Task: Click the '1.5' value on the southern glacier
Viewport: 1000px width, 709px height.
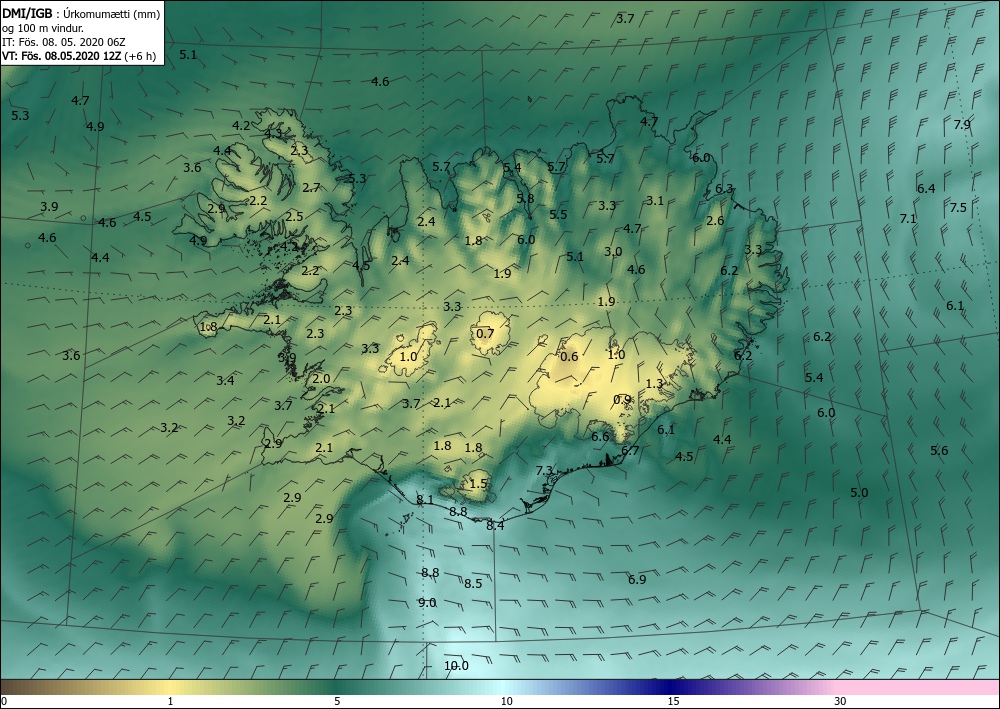Action: (x=478, y=484)
